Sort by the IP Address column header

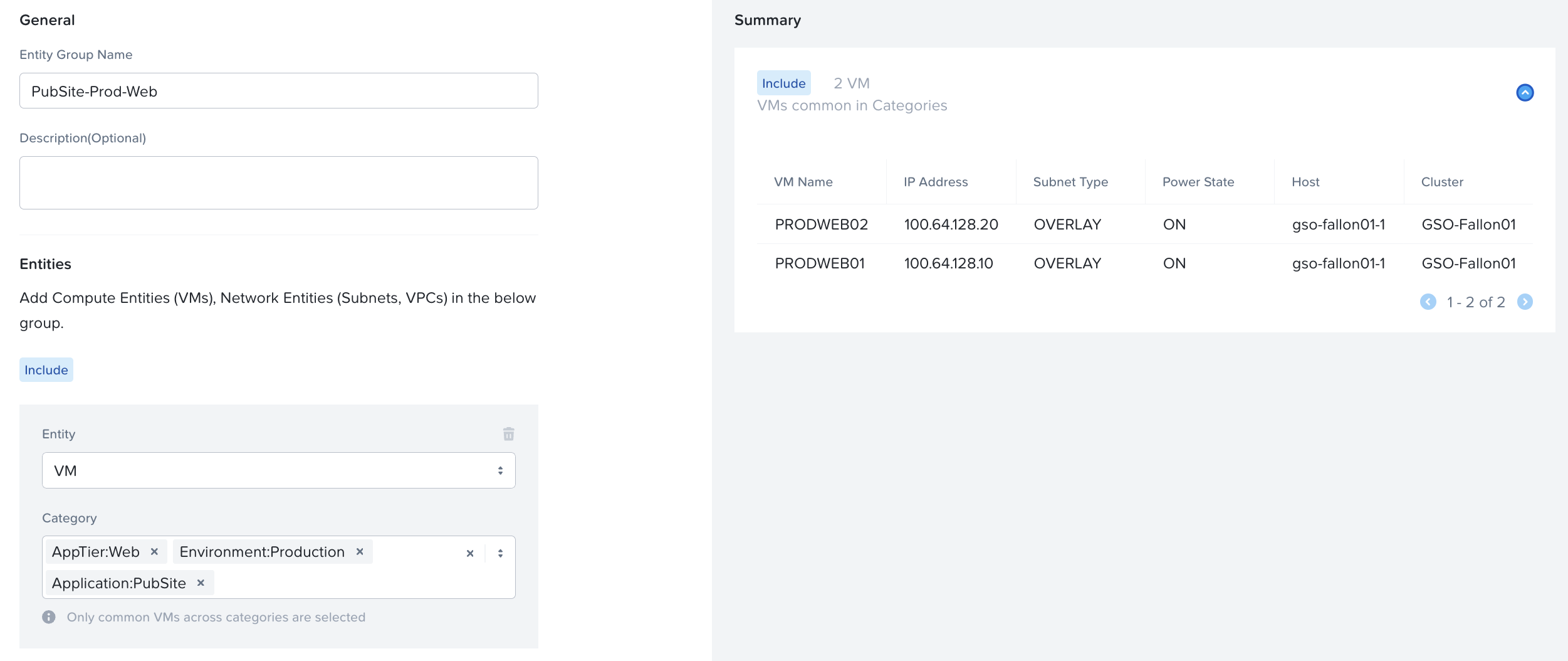click(x=935, y=182)
